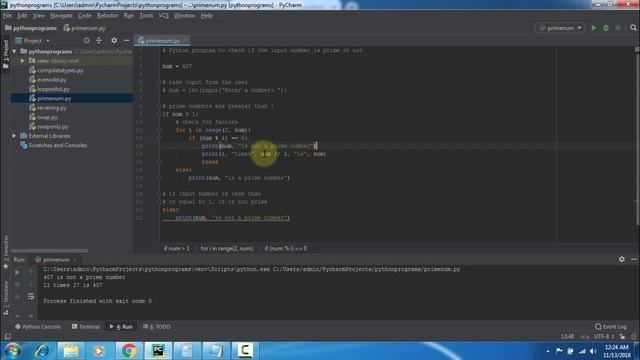Image resolution: width=640 pixels, height=360 pixels.
Task: Open Windows Start button
Action: [13, 351]
